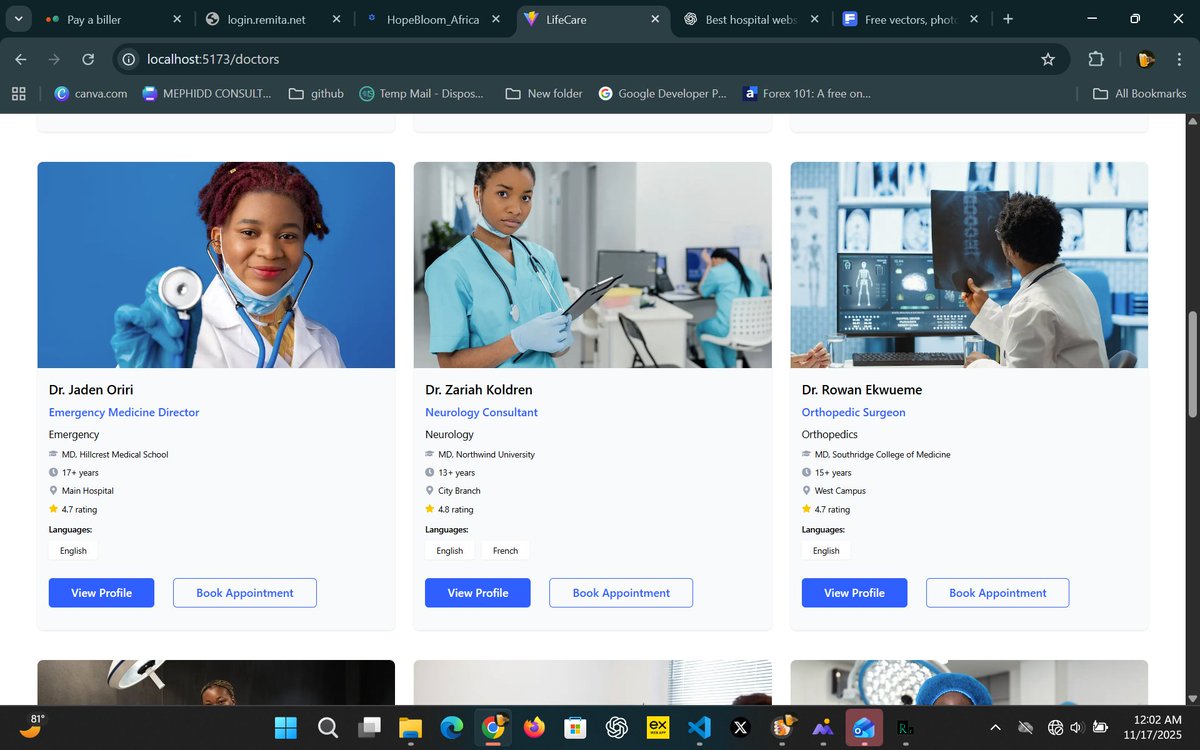Click the bookmark star in the address bar
Viewport: 1200px width, 750px height.
pos(1048,60)
